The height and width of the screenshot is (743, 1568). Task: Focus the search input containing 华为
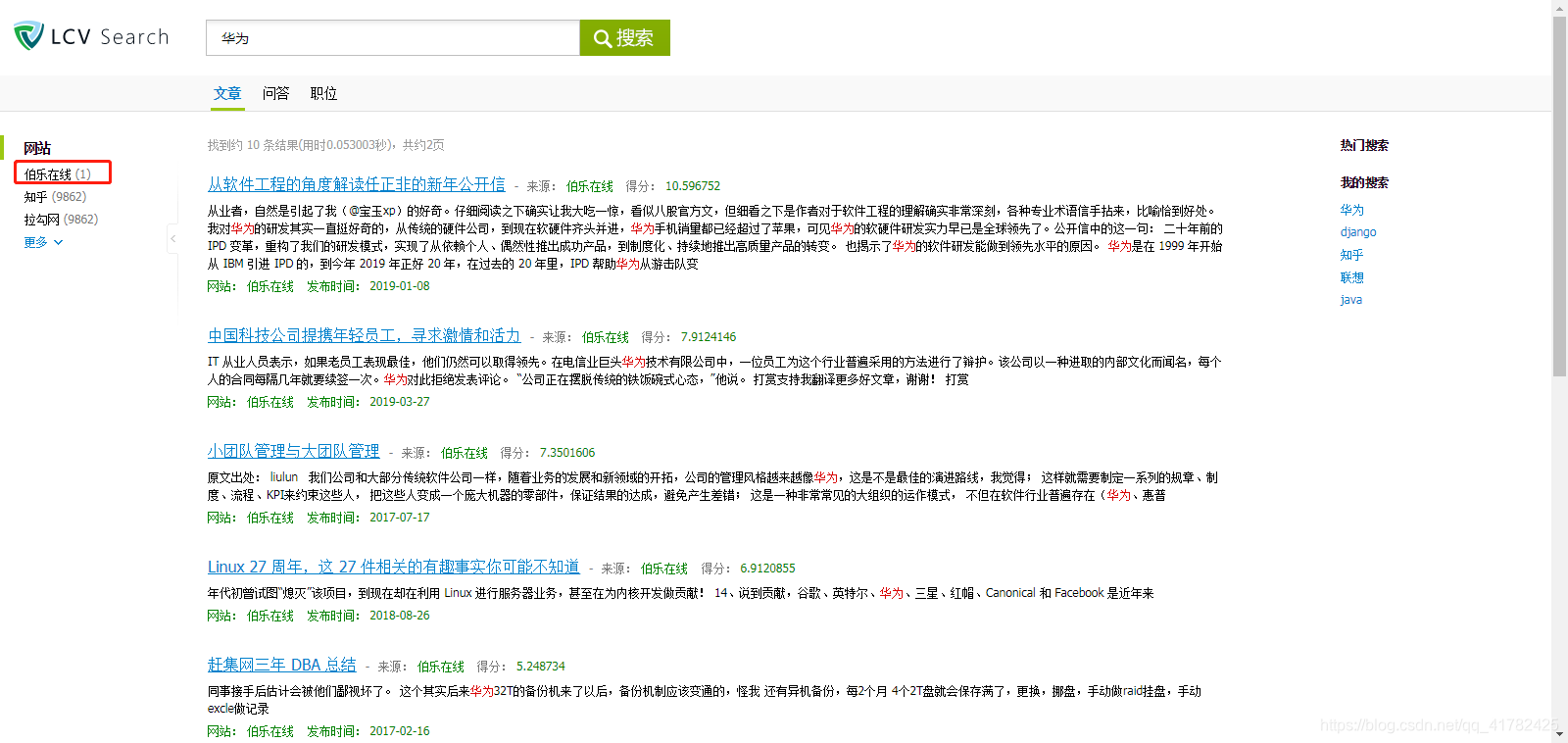click(x=393, y=37)
